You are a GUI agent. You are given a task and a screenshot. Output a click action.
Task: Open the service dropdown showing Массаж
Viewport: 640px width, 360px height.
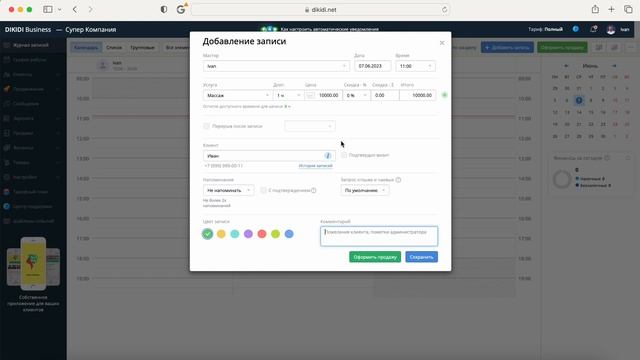click(x=238, y=95)
